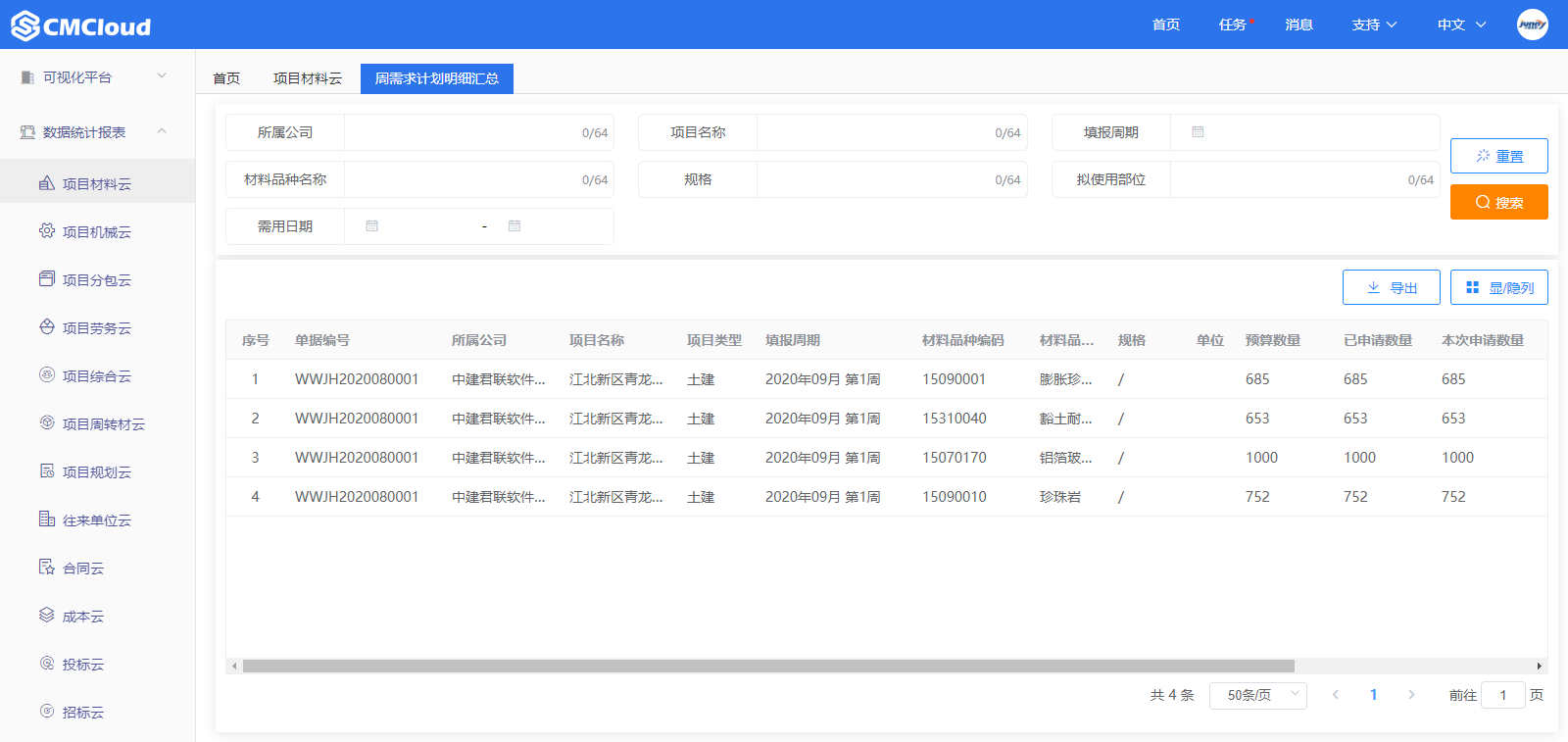Click the 需用日期 end calendar icon
This screenshot has height=742, width=1568.
tap(514, 225)
